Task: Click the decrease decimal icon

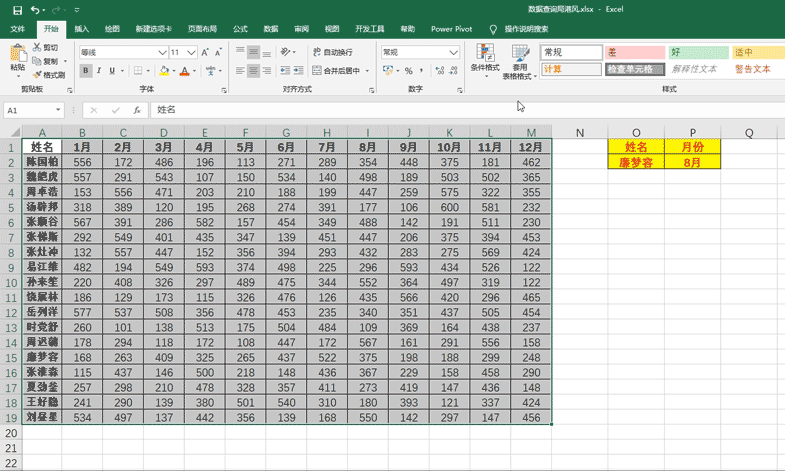Action: point(453,71)
